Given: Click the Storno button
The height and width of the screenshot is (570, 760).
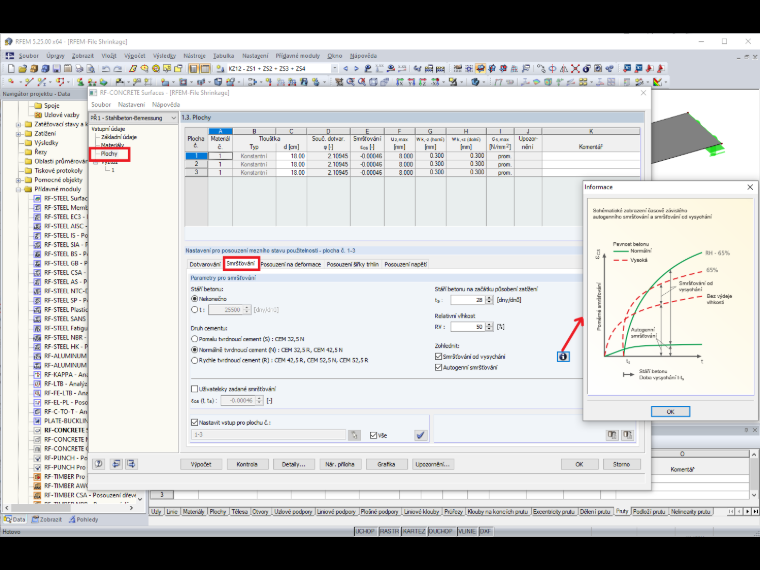Looking at the screenshot, I should [621, 464].
